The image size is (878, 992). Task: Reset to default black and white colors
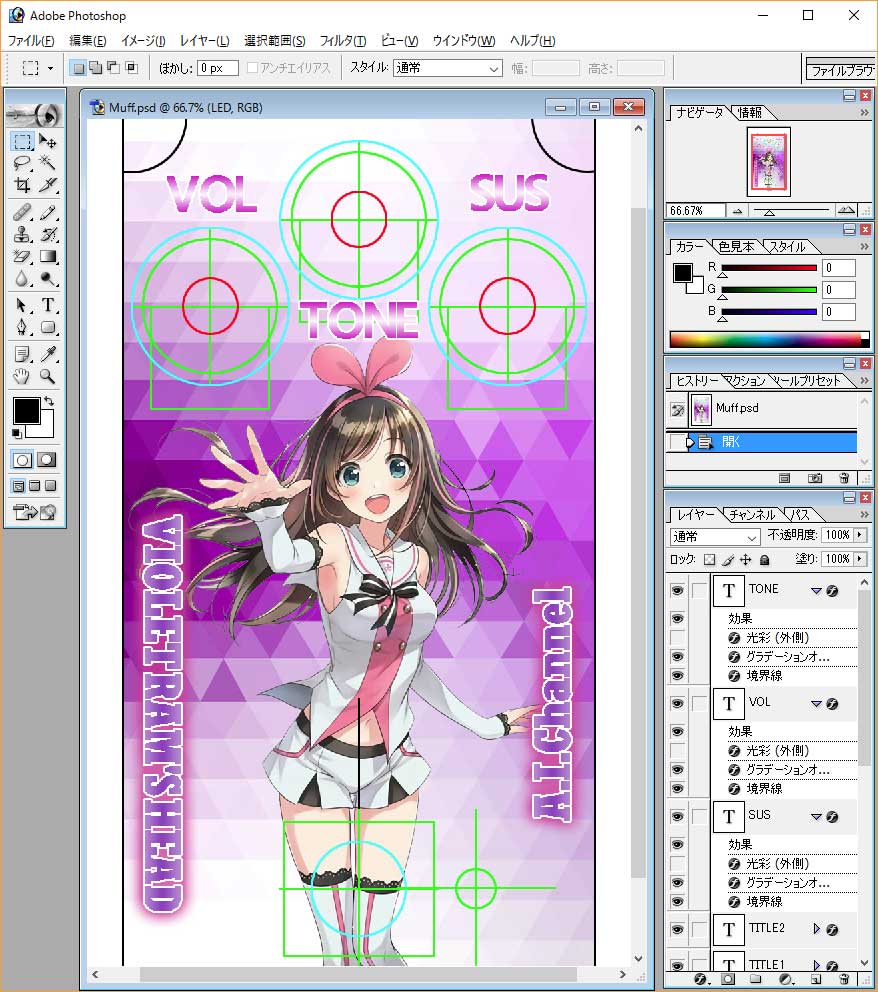click(x=17, y=433)
